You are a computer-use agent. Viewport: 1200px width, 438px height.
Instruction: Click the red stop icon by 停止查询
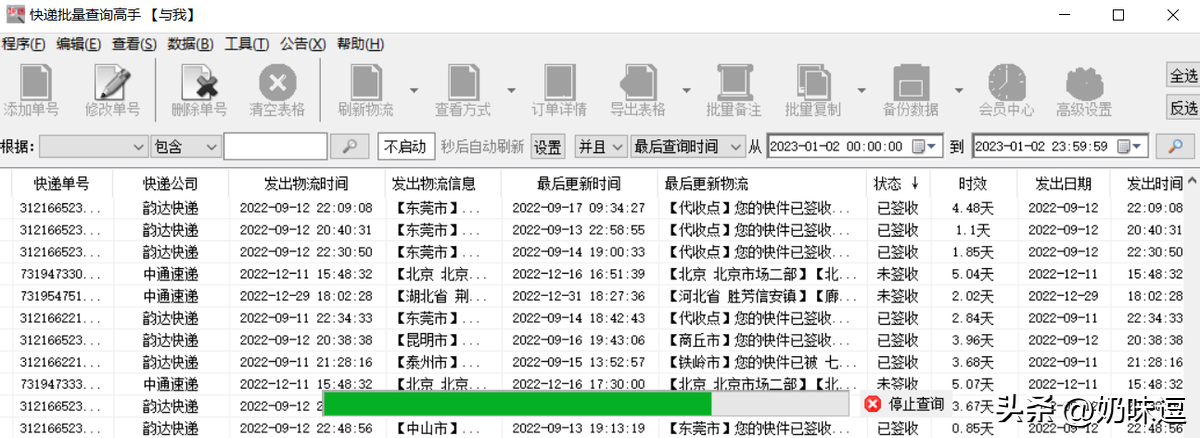872,404
